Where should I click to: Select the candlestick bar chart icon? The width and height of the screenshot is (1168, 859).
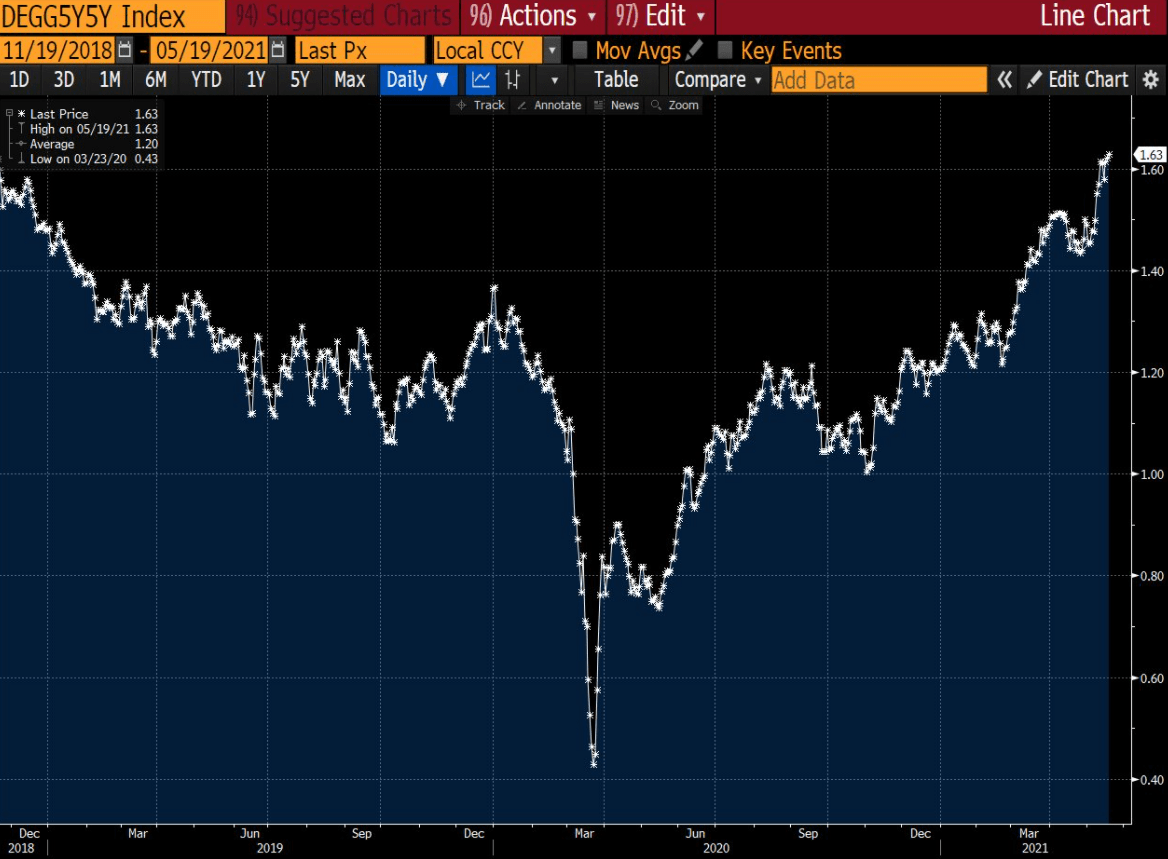click(x=512, y=79)
